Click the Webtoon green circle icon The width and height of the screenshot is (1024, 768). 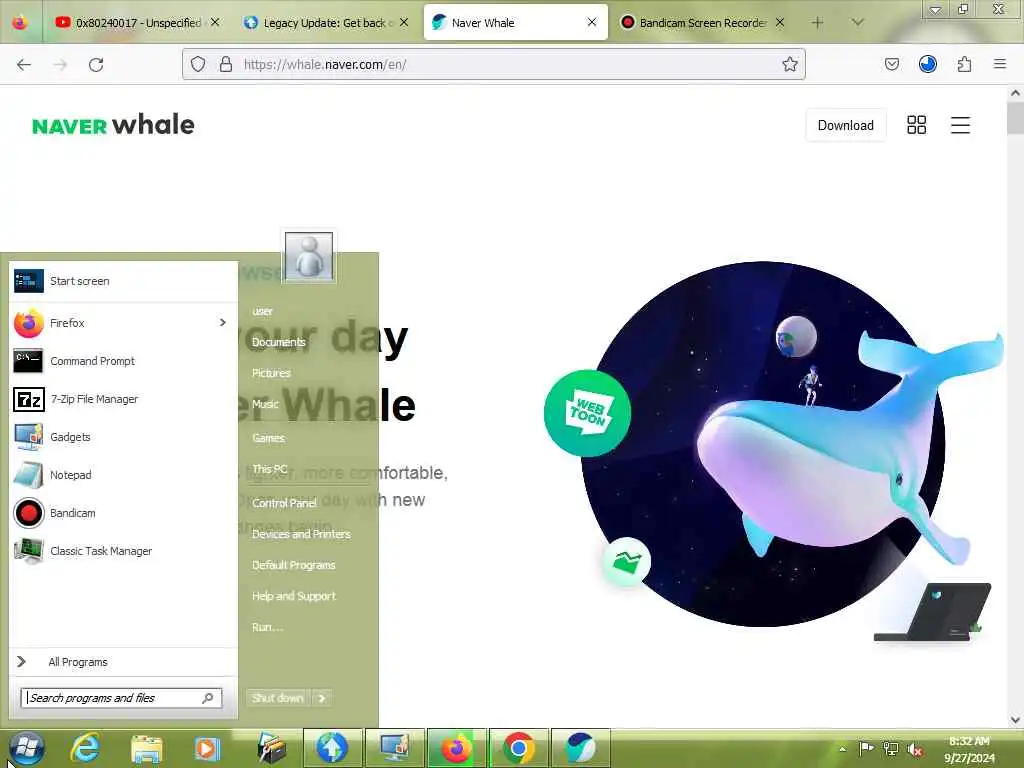click(587, 413)
